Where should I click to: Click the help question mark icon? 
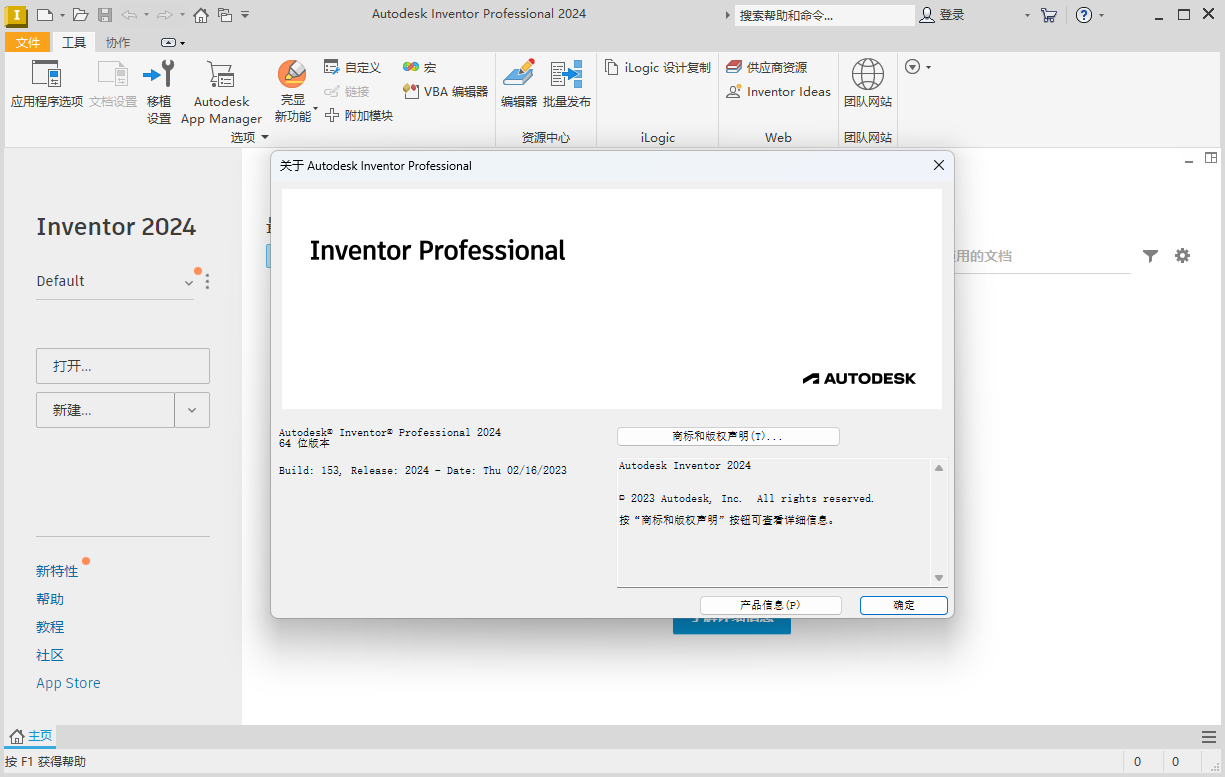[x=1084, y=15]
